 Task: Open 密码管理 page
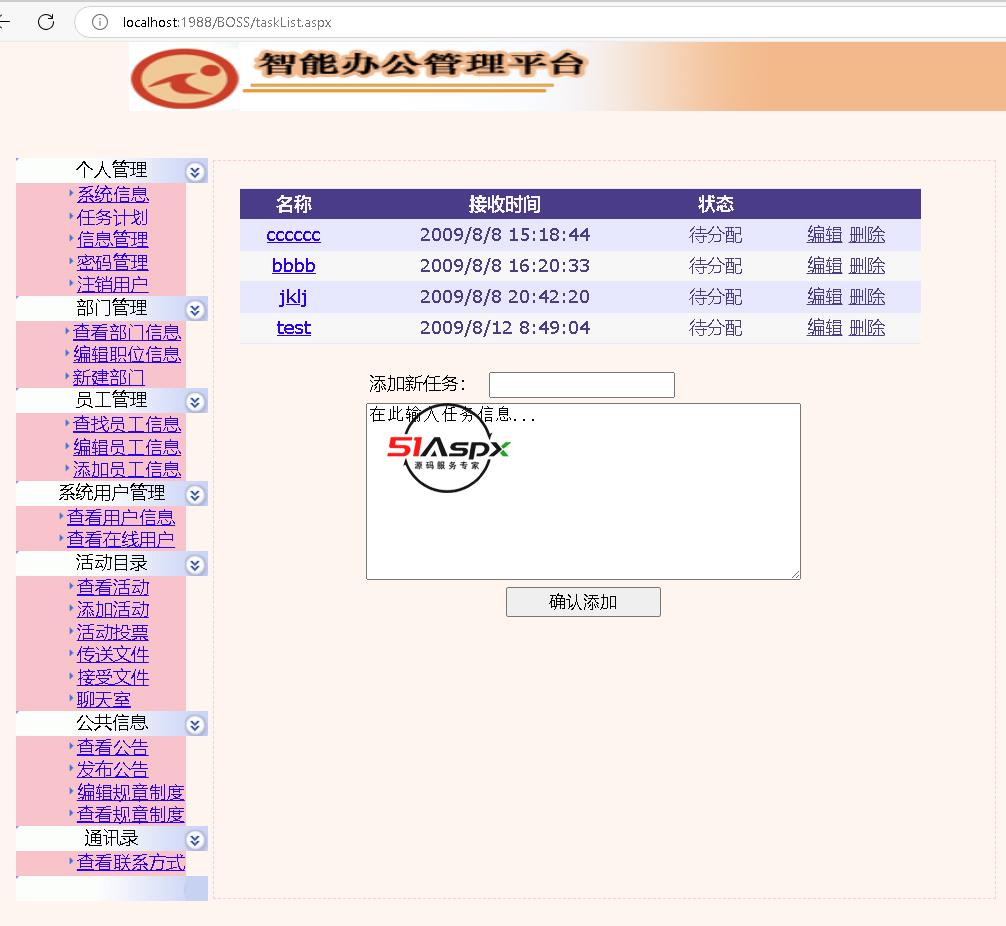click(x=113, y=262)
